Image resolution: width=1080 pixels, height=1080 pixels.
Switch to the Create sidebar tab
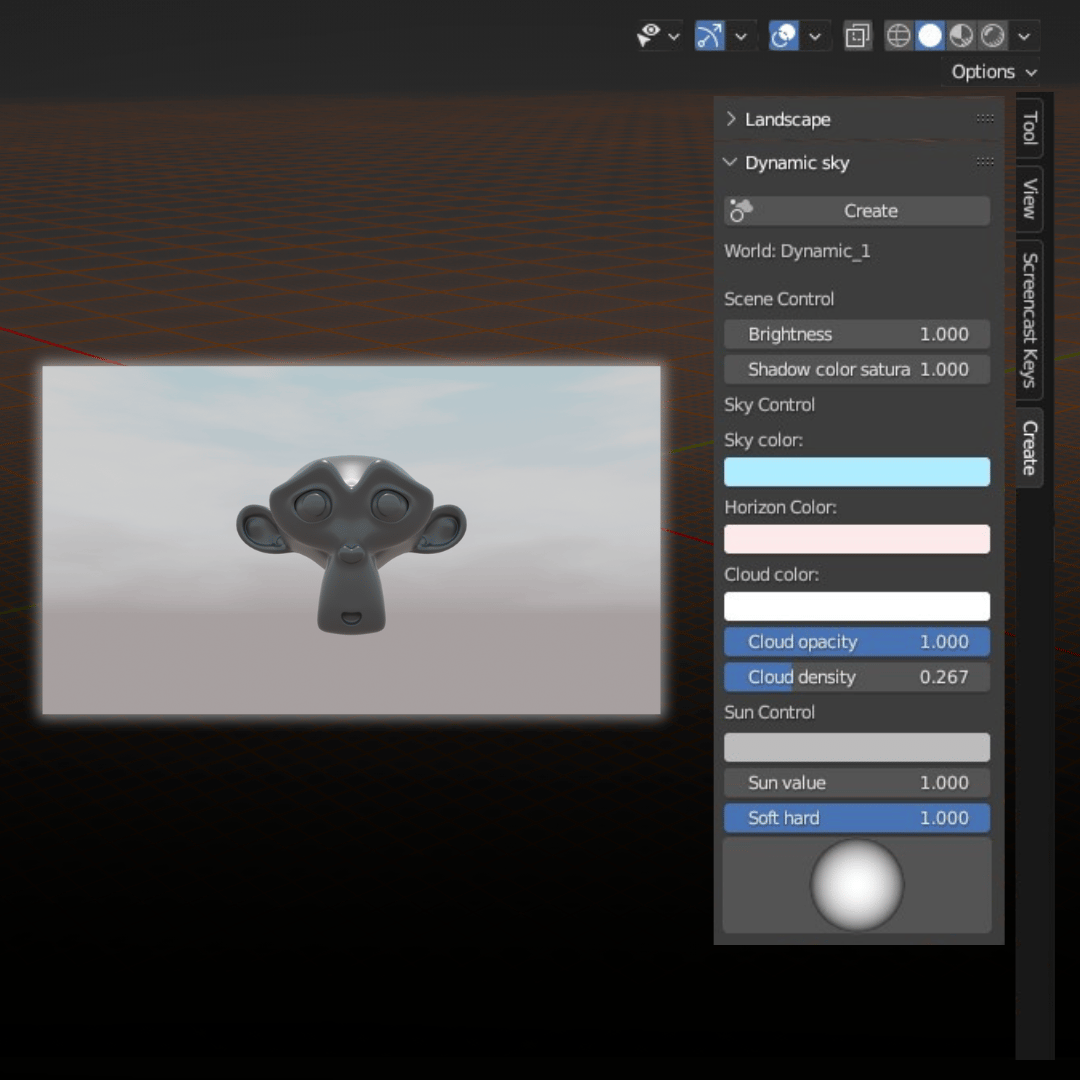coord(1030,448)
